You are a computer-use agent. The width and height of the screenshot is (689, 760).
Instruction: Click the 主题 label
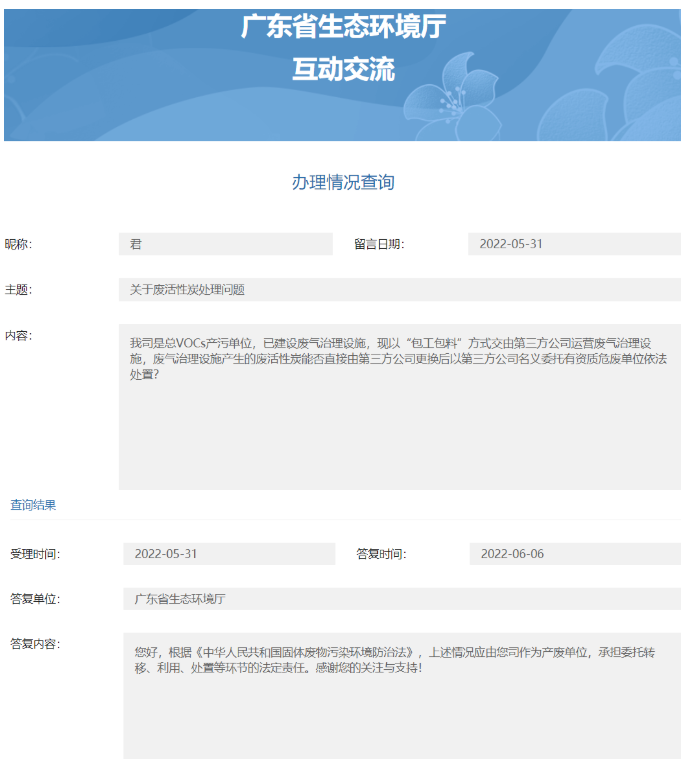[18, 290]
